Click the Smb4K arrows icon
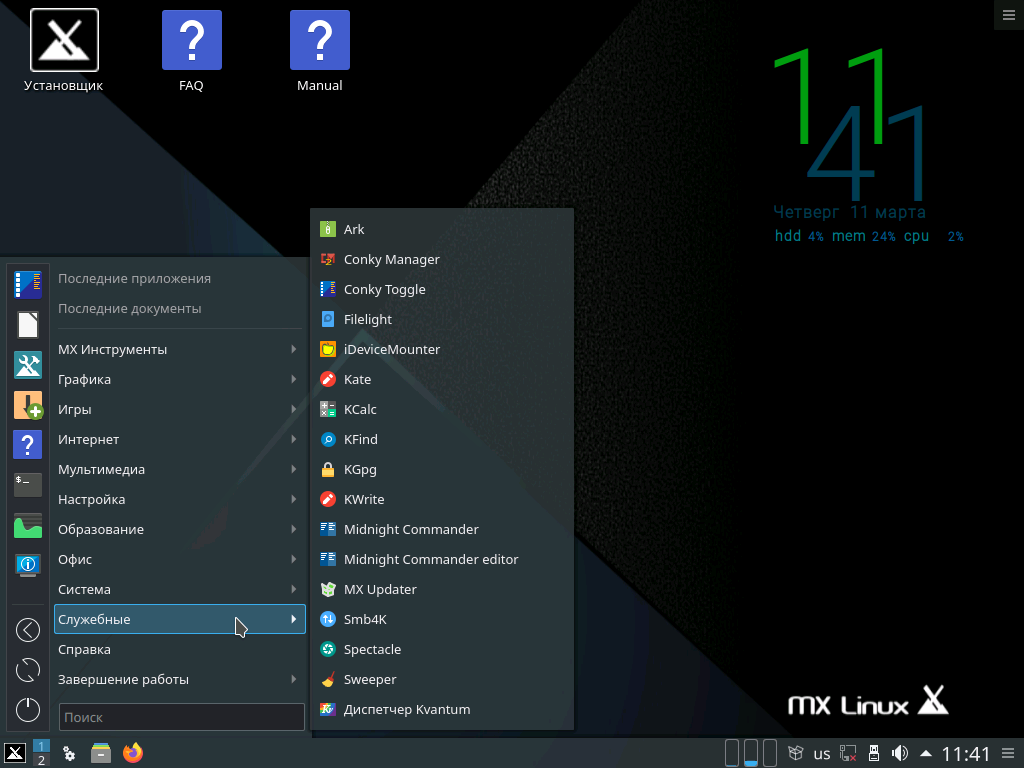1024x768 pixels. (328, 620)
